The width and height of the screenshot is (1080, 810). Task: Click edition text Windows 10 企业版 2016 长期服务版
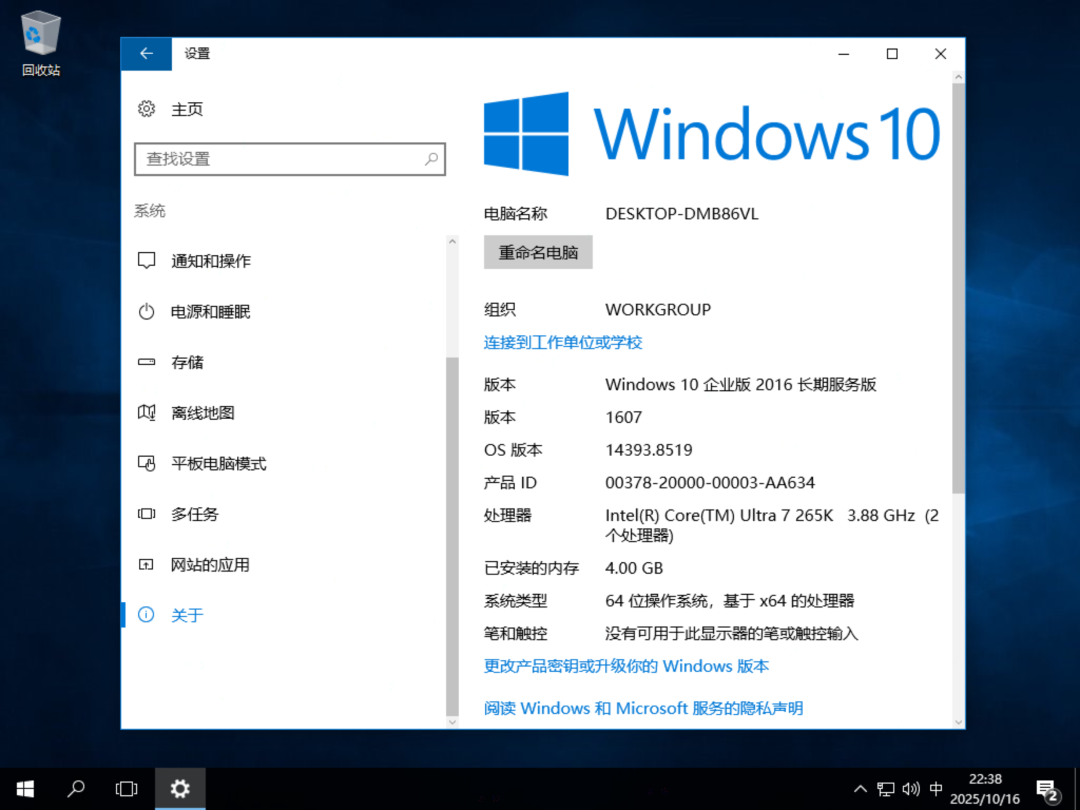pyautogui.click(x=740, y=384)
